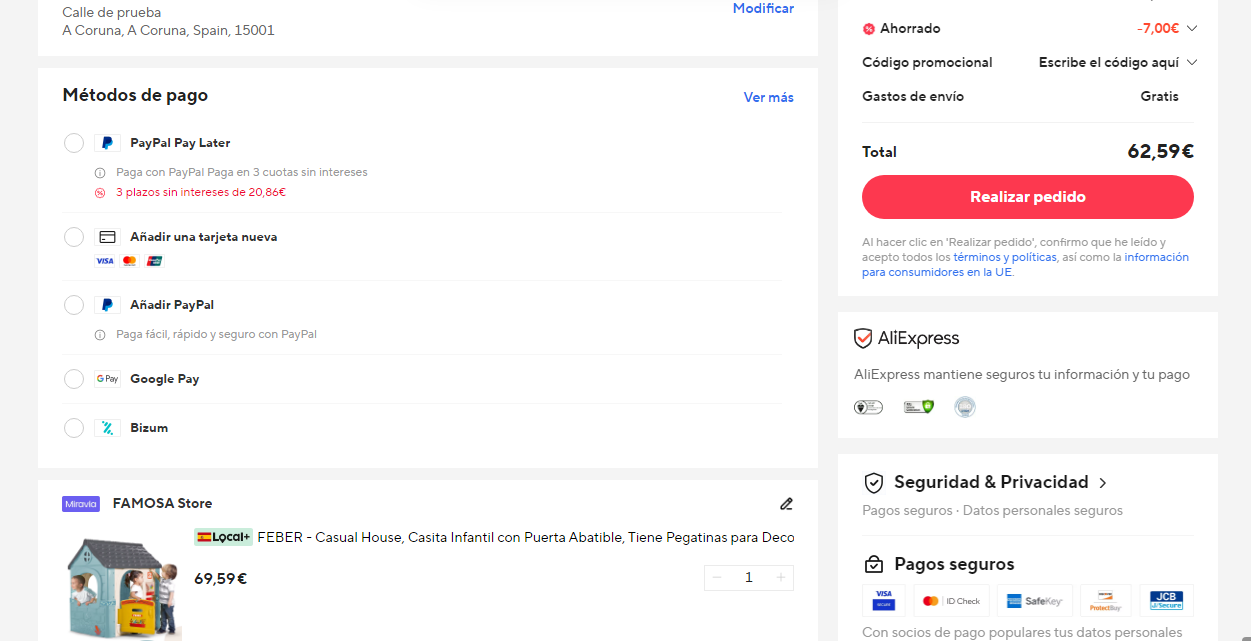Click the Google Pay logo icon
The image size is (1251, 641).
tap(107, 379)
